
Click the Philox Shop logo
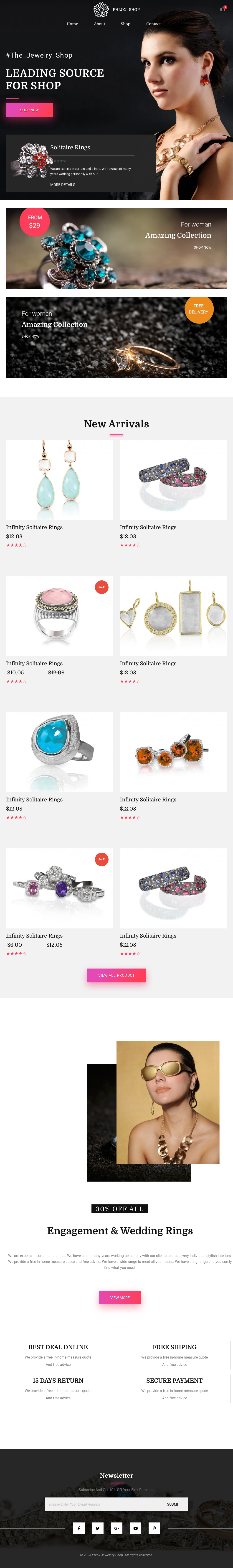[116, 9]
